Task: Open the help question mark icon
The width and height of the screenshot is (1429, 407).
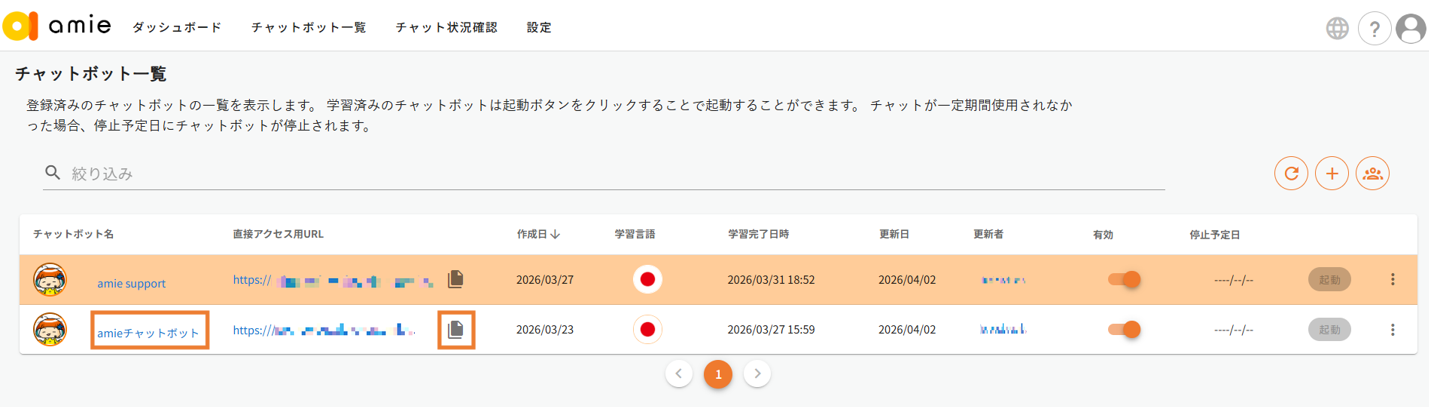Action: point(1375,29)
